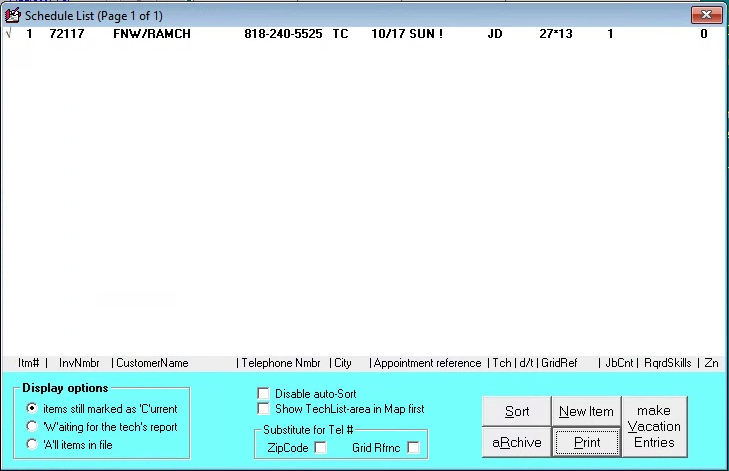Click appointment reference 10/17 SUN !
The height and width of the screenshot is (471, 729).
[407, 33]
